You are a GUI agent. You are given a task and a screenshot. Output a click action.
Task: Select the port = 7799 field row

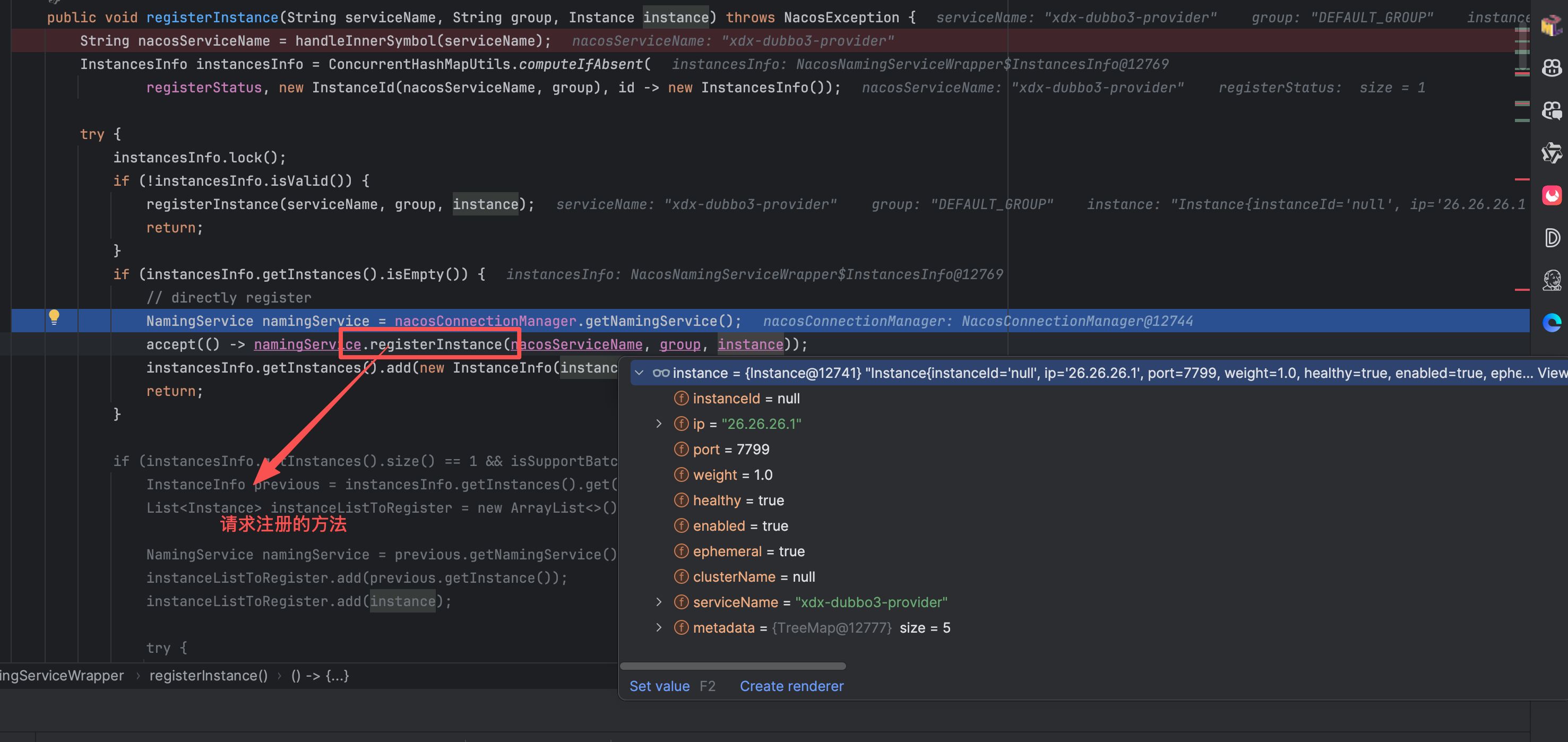coord(730,449)
